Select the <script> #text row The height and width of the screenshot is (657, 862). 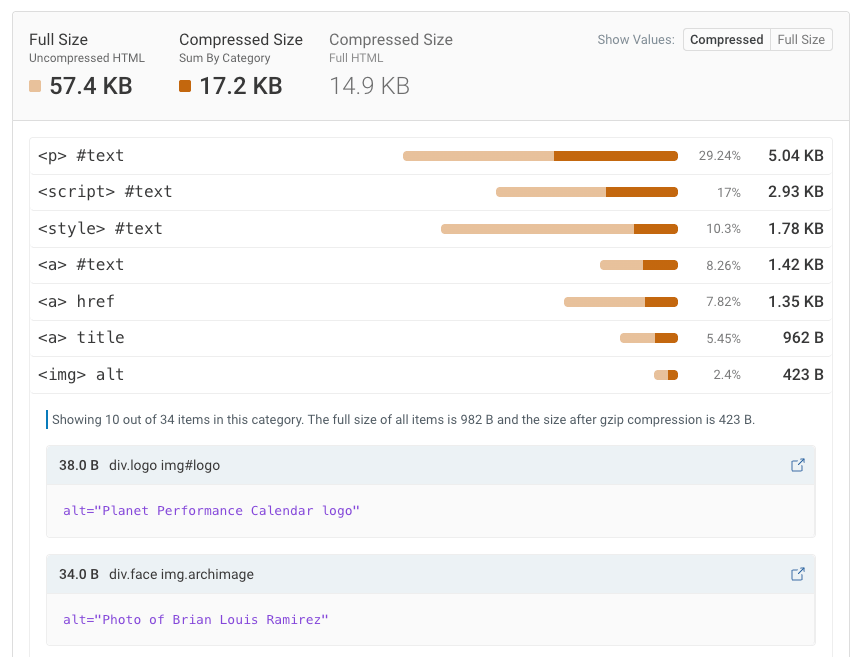pos(250,191)
